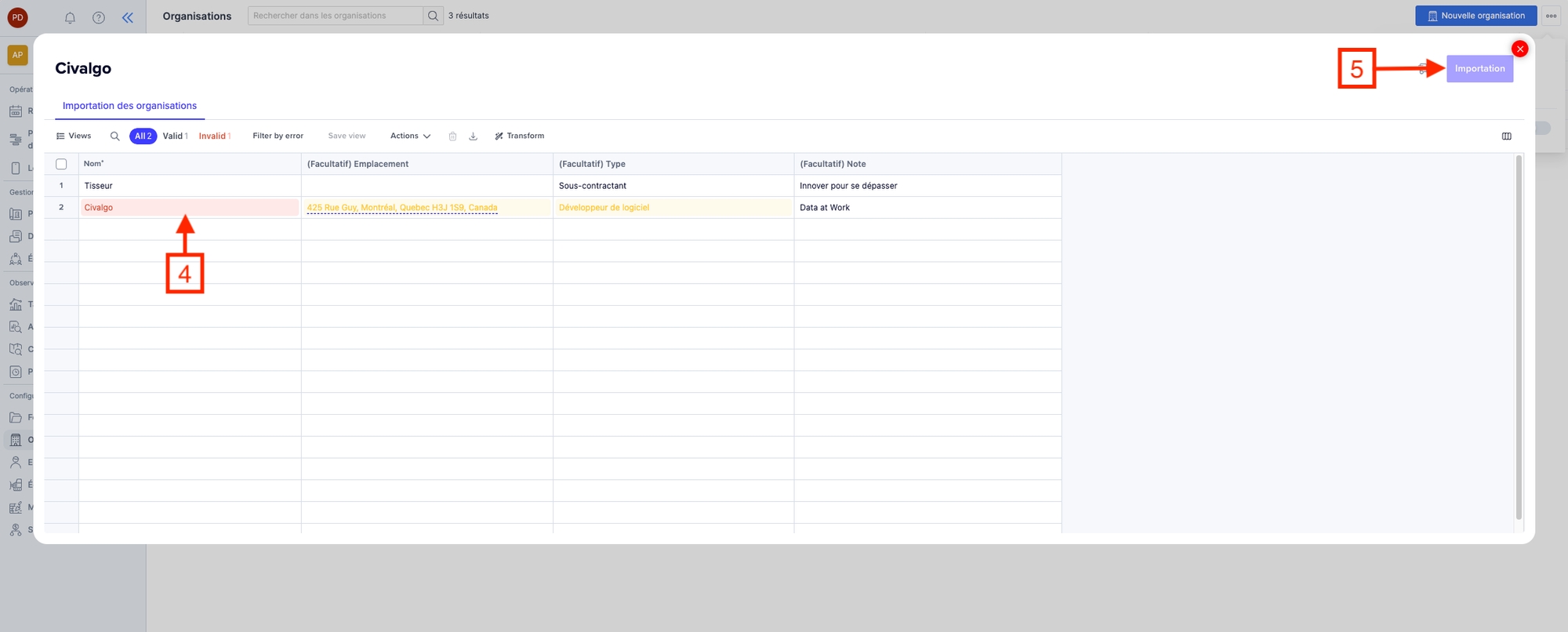Click the invalid Civalgo name cell
This screenshot has height=632, width=1568.
coord(189,208)
